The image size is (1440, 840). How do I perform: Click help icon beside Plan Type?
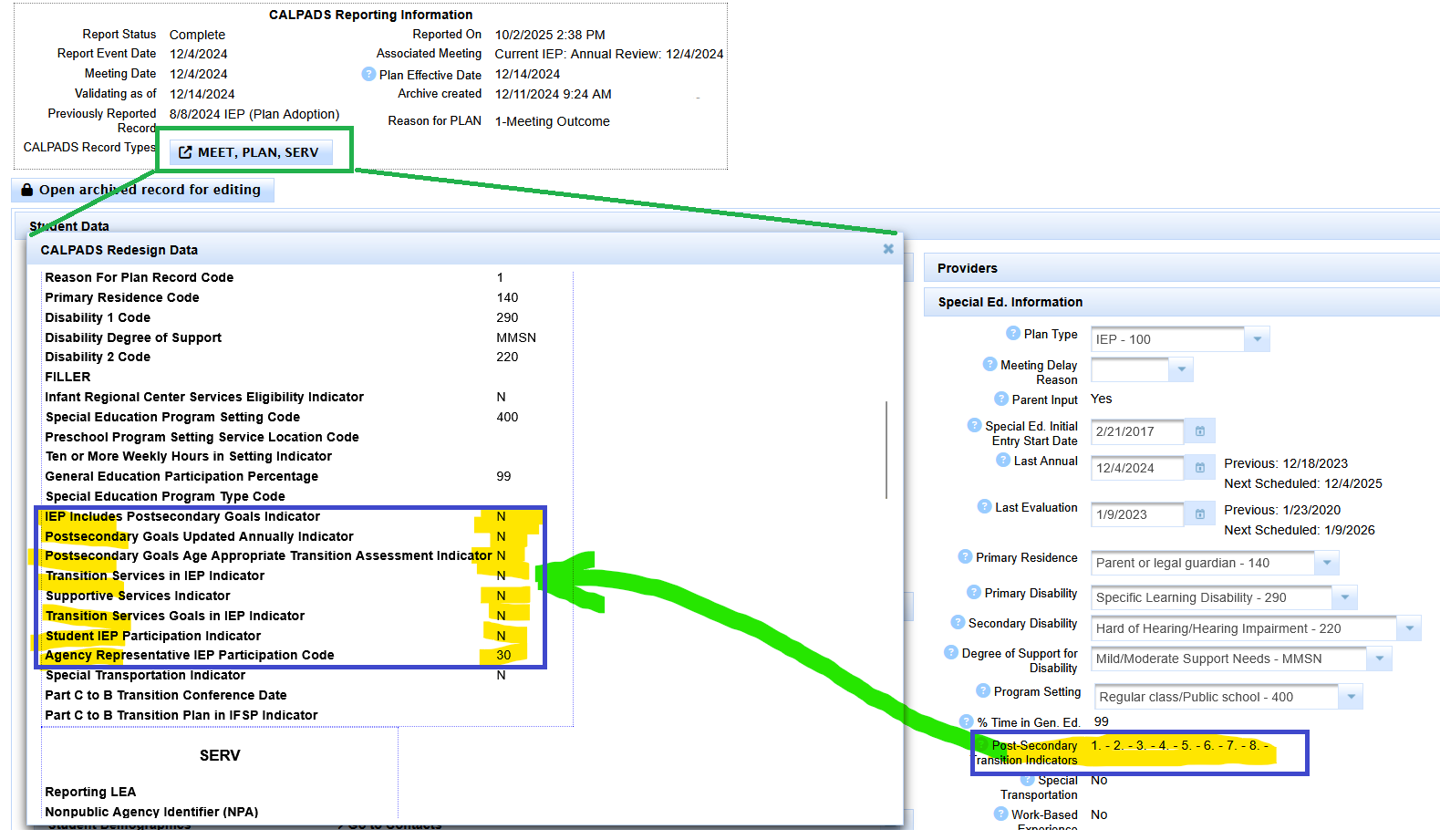(1012, 334)
